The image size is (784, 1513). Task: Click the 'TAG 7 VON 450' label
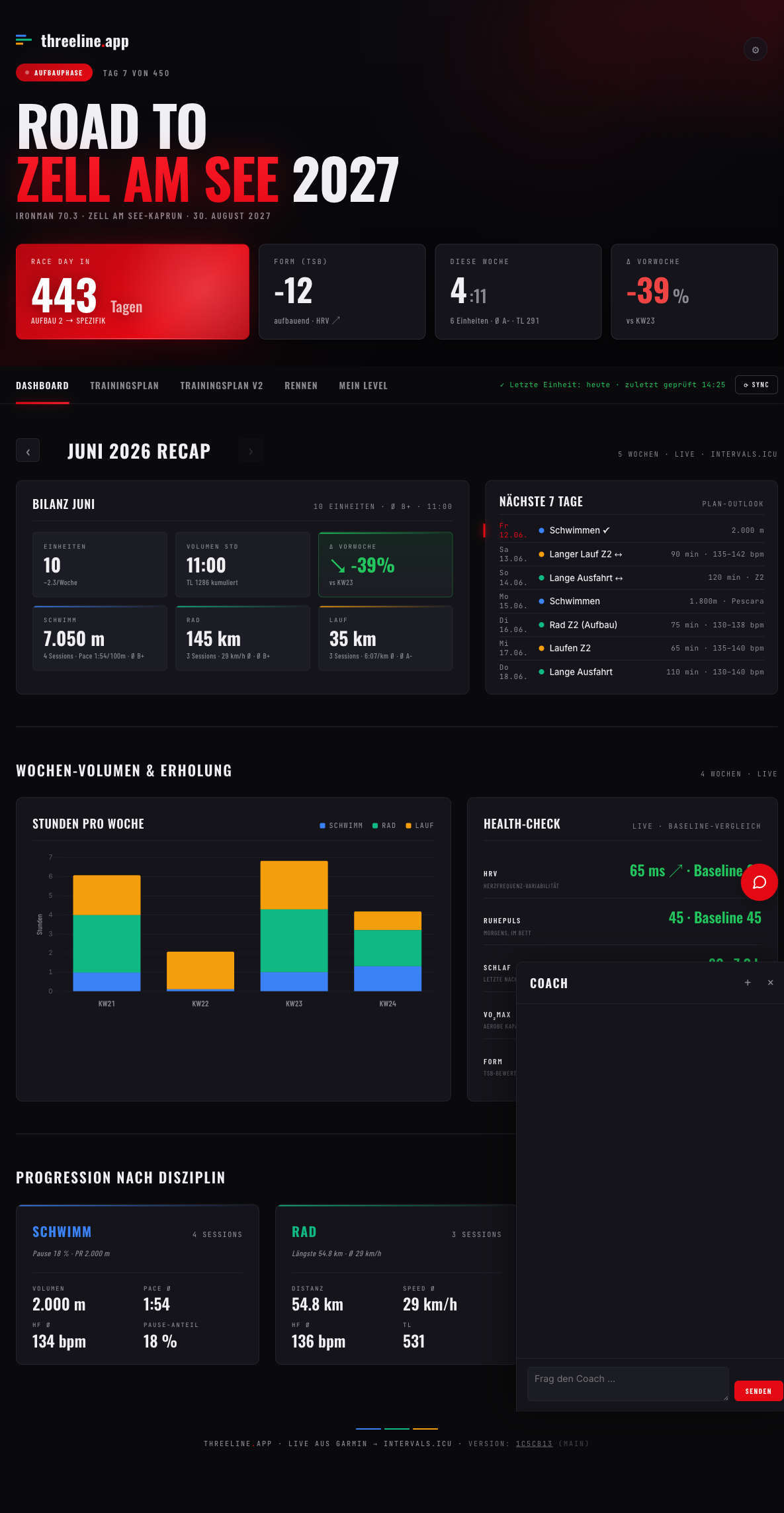click(x=136, y=73)
